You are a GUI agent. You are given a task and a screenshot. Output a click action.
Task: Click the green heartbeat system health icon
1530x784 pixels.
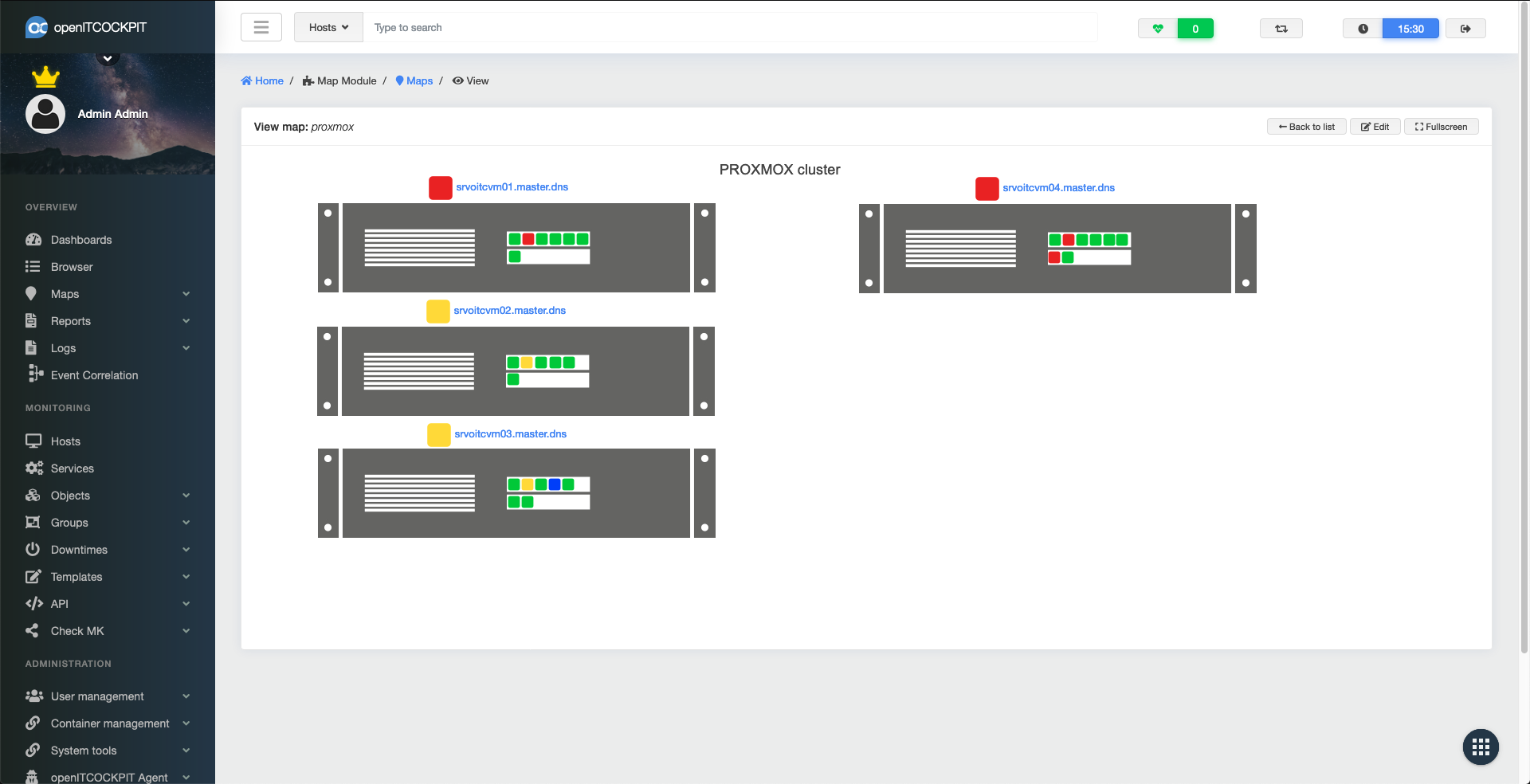pyautogui.click(x=1158, y=29)
